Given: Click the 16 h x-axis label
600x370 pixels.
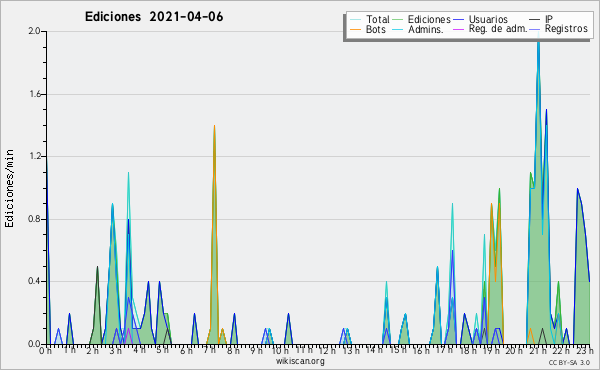Looking at the screenshot, I should pos(421,350).
